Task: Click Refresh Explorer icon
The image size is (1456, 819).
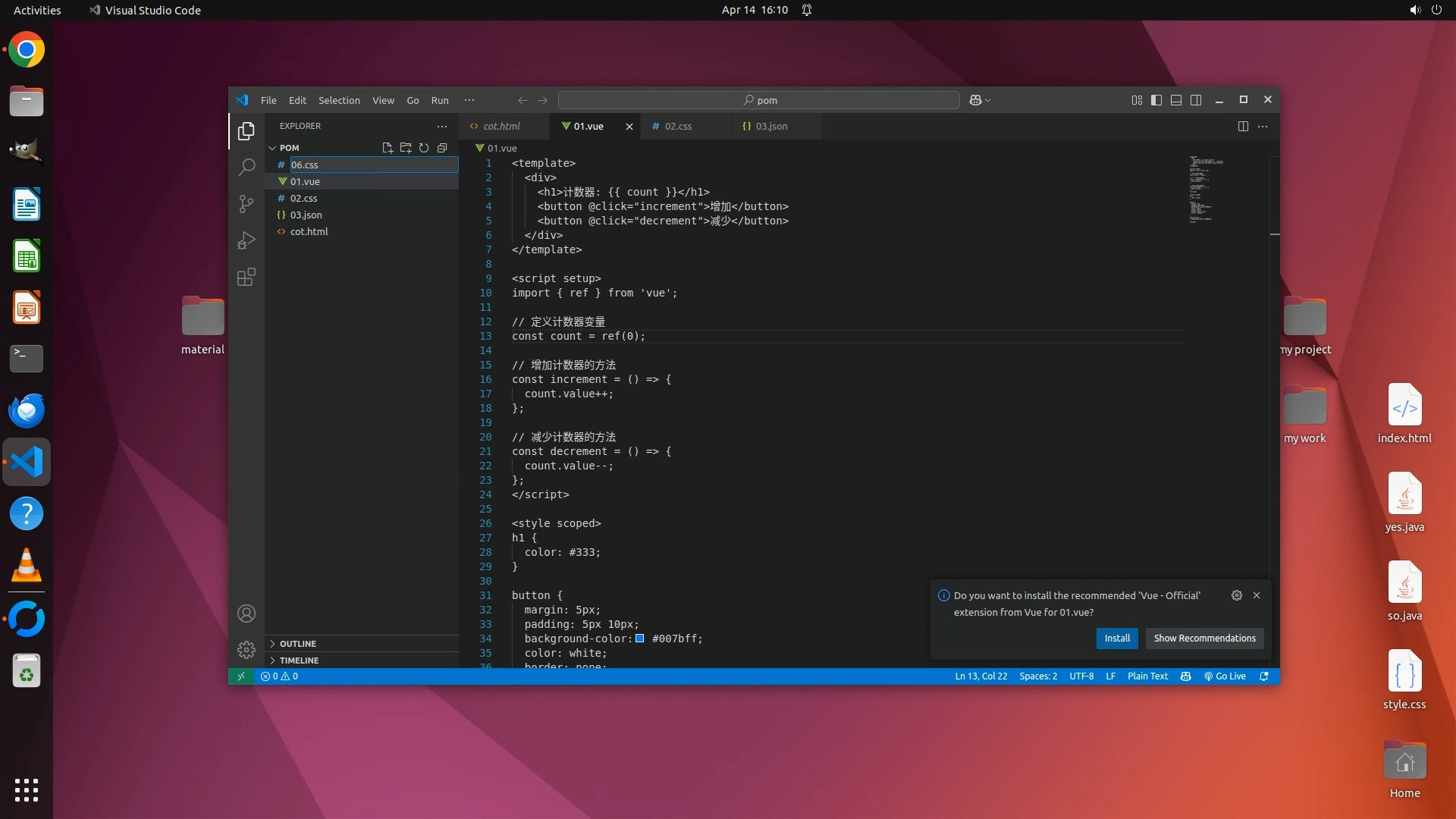Action: coord(424,148)
